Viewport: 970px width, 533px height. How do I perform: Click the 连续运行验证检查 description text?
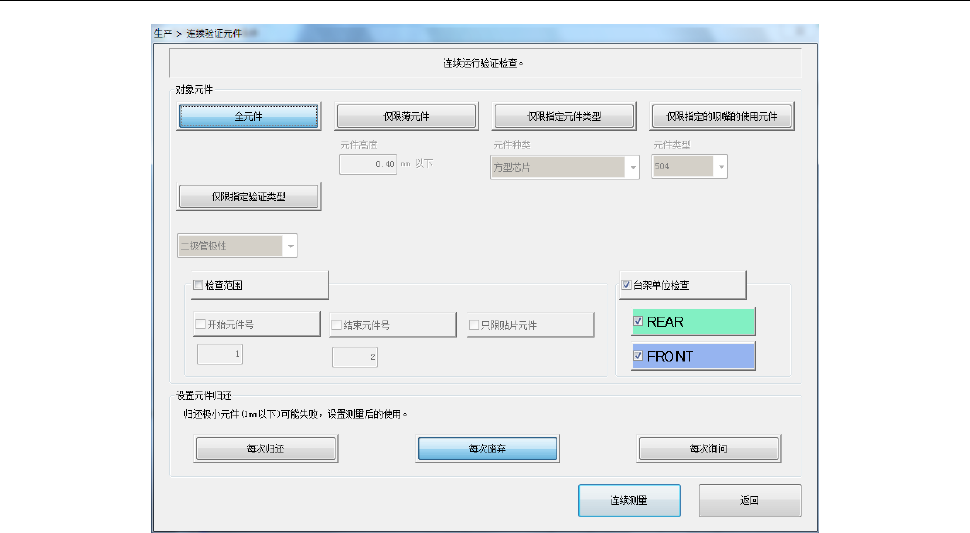point(484,63)
